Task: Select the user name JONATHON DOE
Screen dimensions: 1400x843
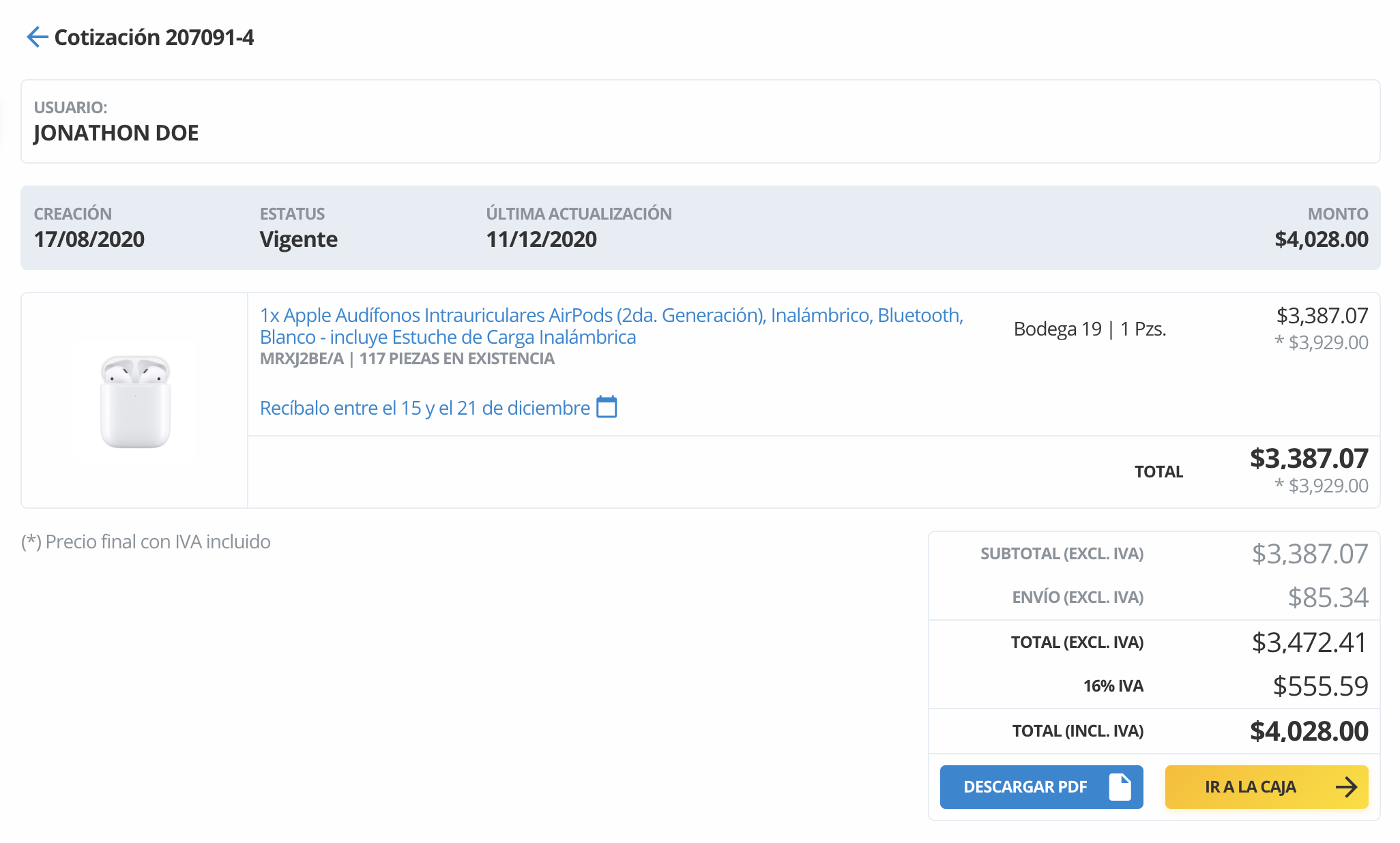Action: coord(116,132)
